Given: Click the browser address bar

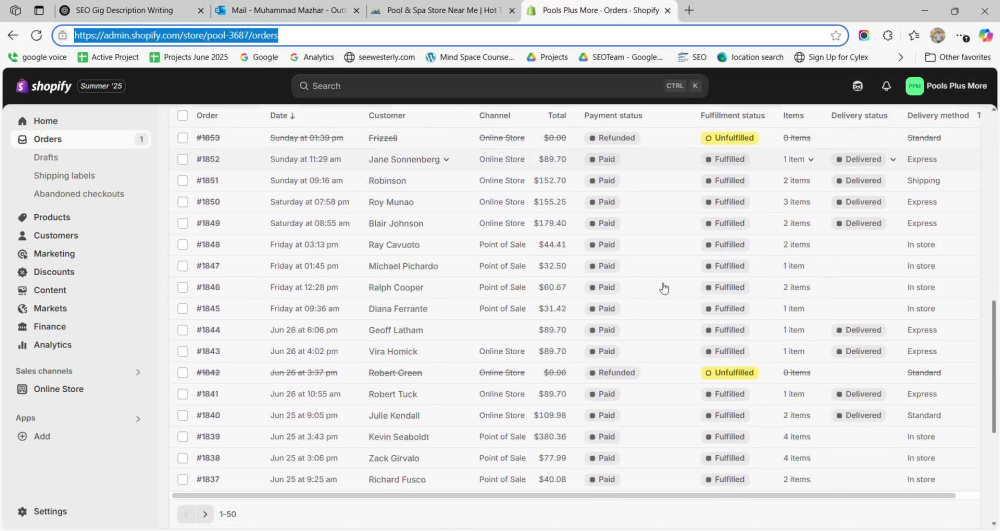Looking at the screenshot, I should (450, 36).
